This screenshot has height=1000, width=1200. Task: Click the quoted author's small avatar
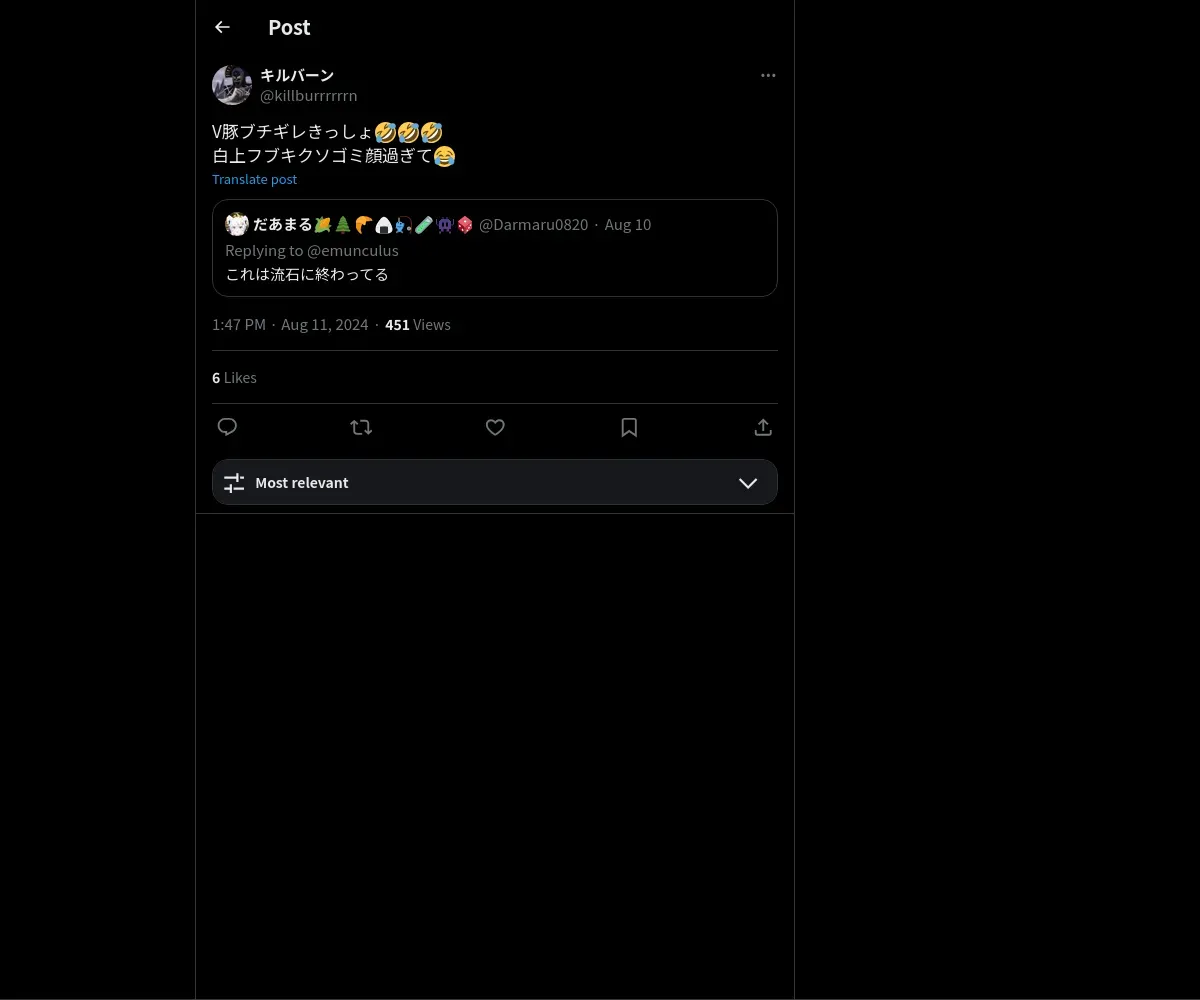click(x=237, y=224)
